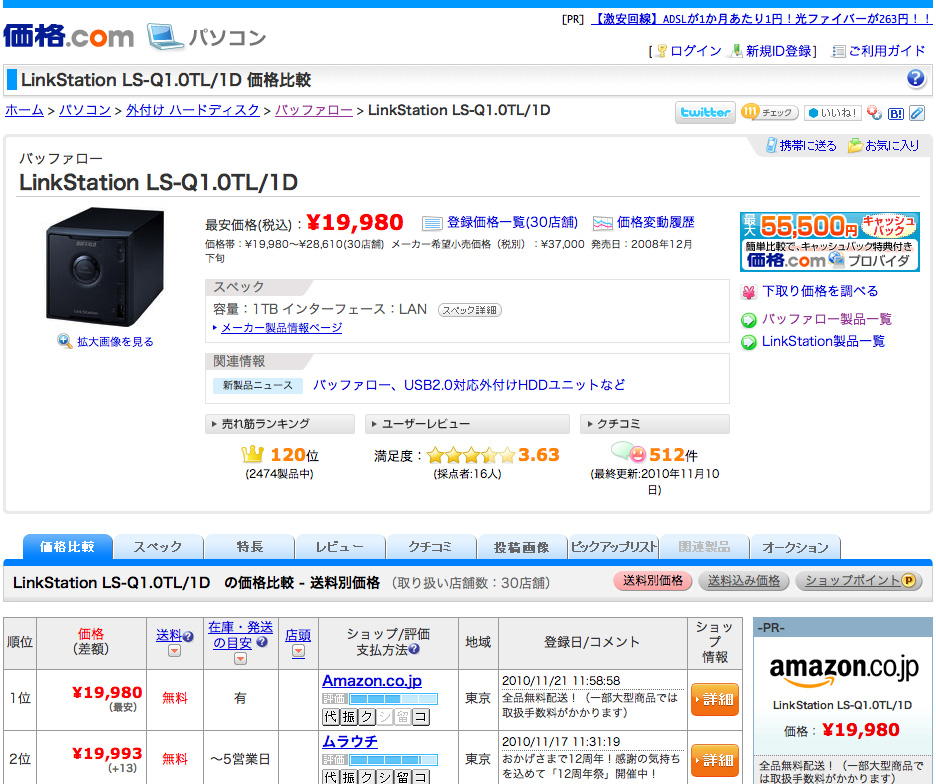Click the コ payment icon in the Amazon.co.jp row
936x784 pixels.
pyautogui.click(x=421, y=717)
